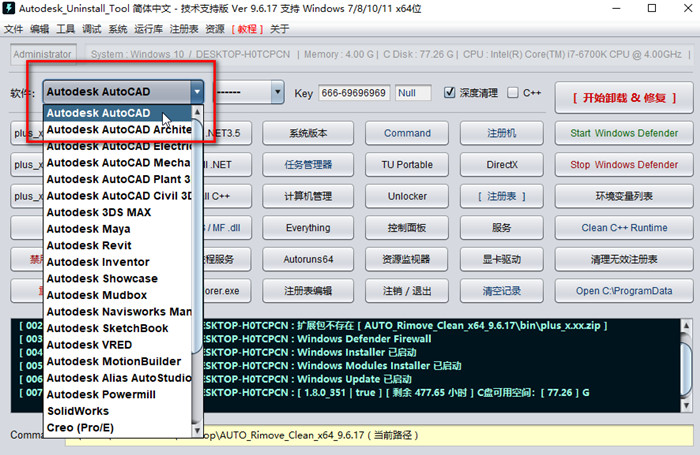Click the 注册机 button

point(502,133)
